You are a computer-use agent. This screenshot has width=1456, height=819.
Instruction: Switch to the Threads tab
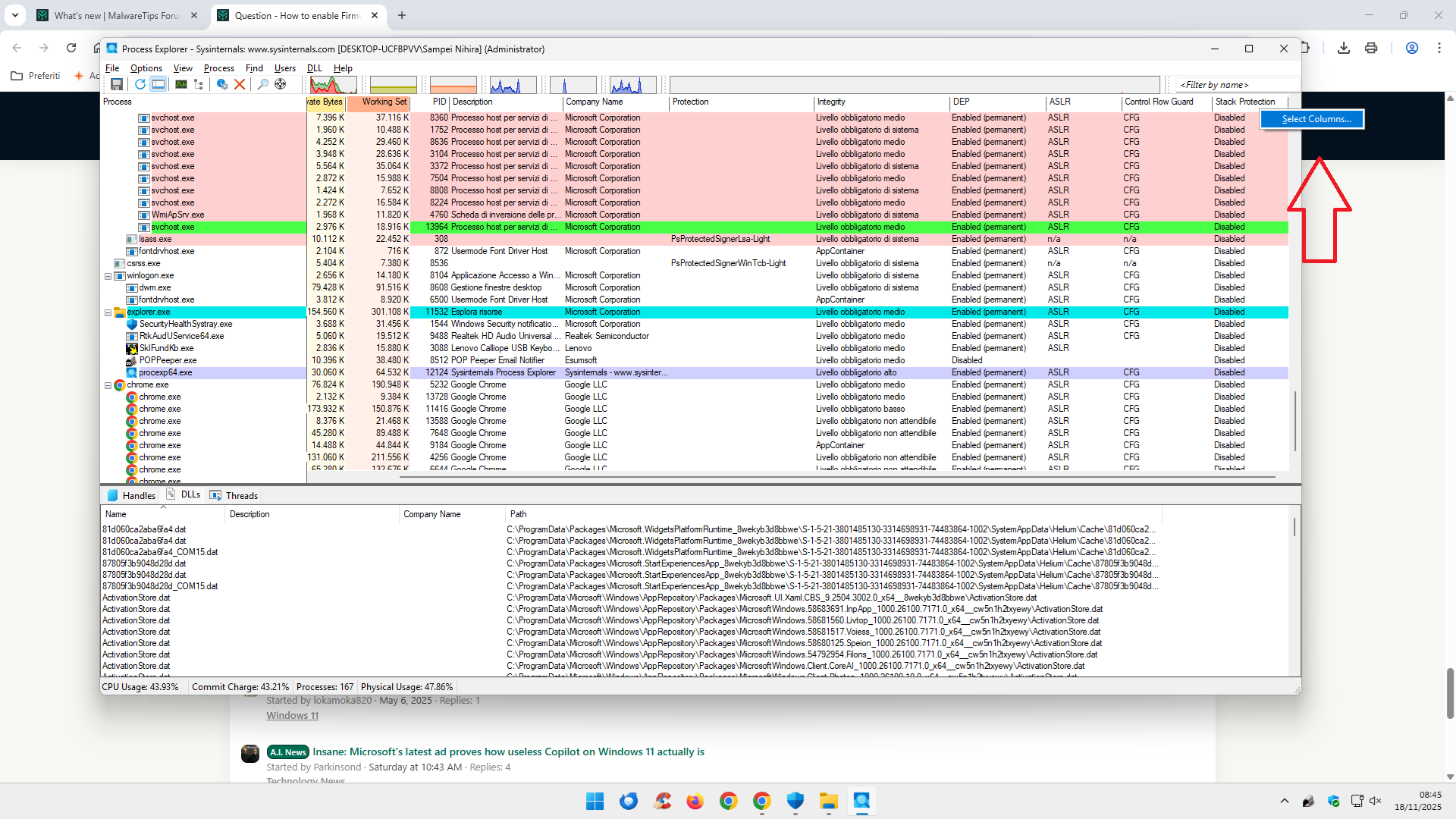pyautogui.click(x=234, y=496)
